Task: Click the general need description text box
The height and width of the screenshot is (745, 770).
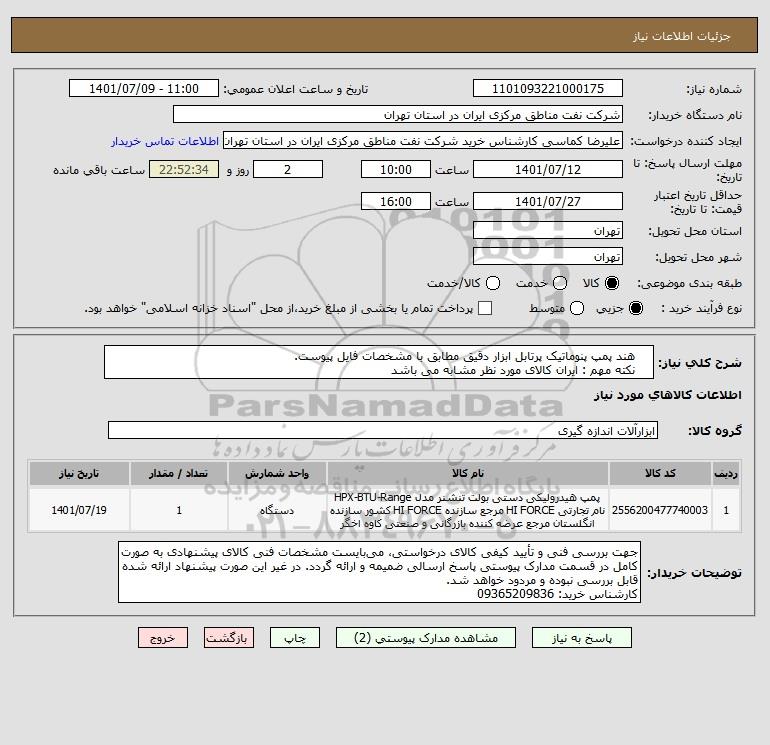Action: (x=379, y=362)
